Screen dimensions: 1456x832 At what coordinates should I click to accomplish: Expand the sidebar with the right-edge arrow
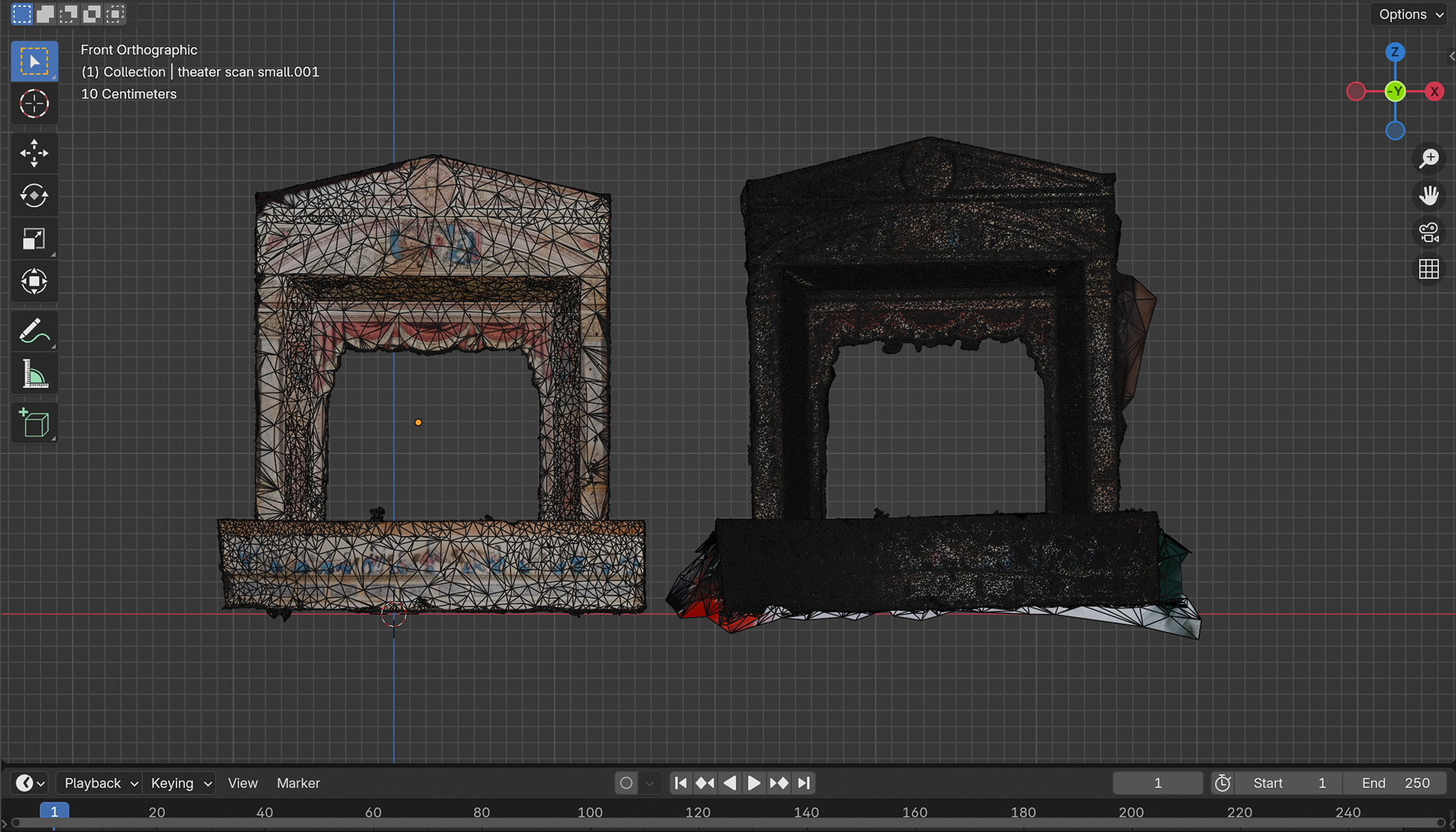pyautogui.click(x=1451, y=56)
